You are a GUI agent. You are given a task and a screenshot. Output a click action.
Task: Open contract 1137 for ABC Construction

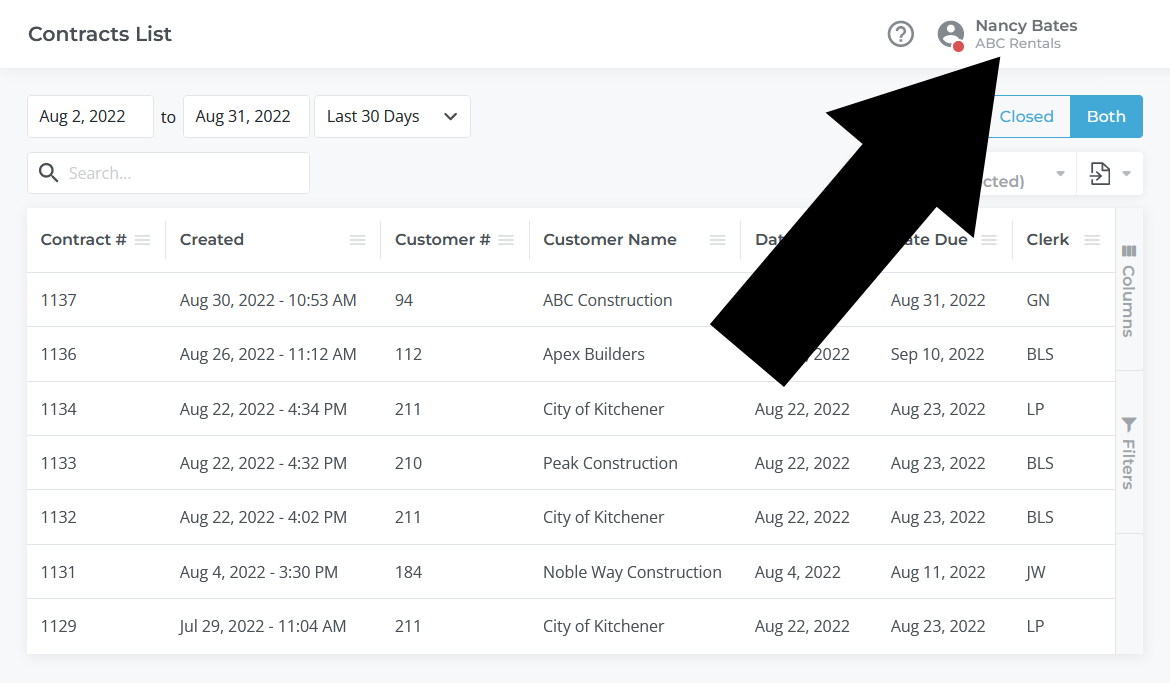(x=59, y=300)
